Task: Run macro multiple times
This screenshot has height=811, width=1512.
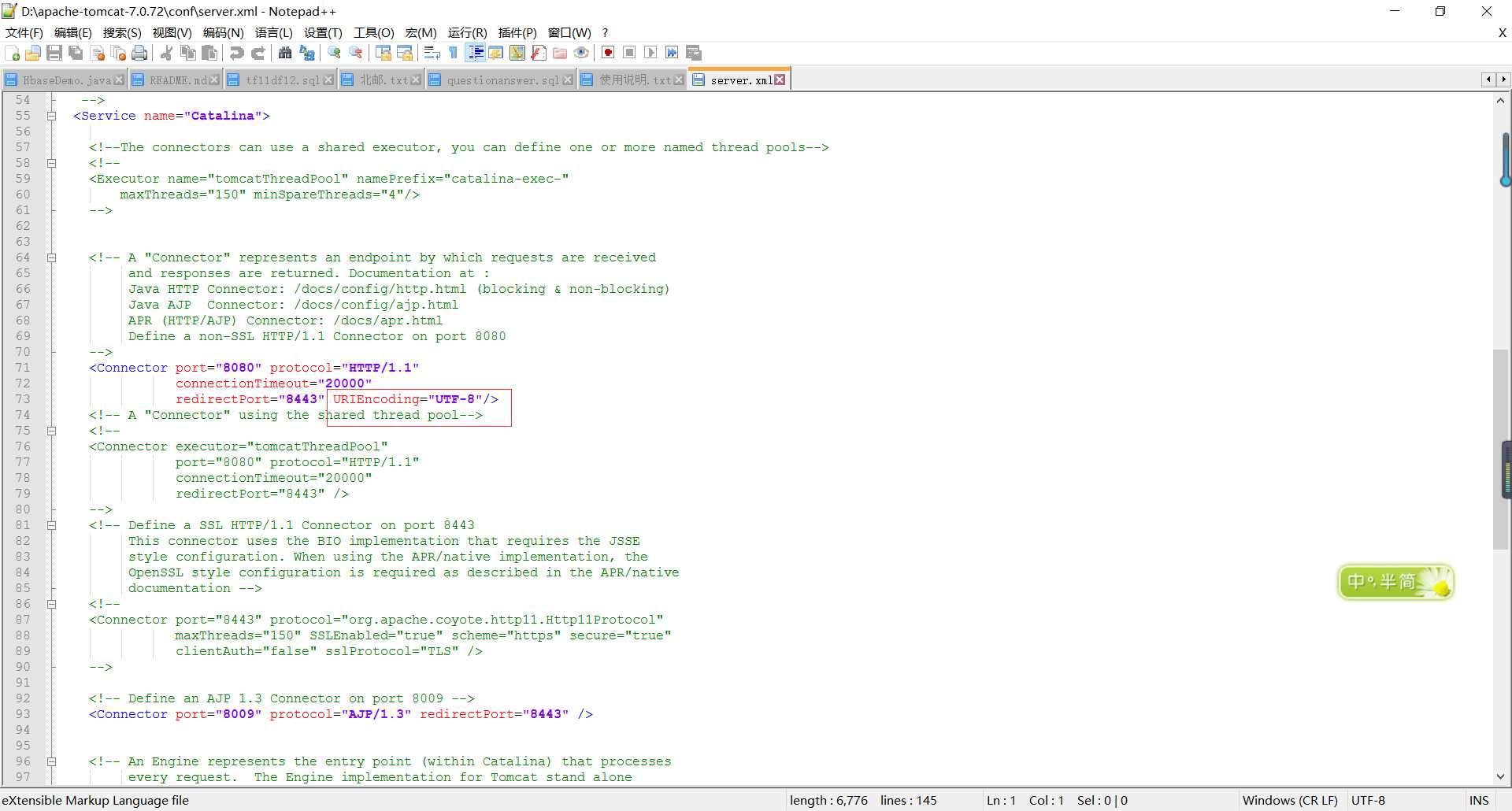Action: coord(672,53)
